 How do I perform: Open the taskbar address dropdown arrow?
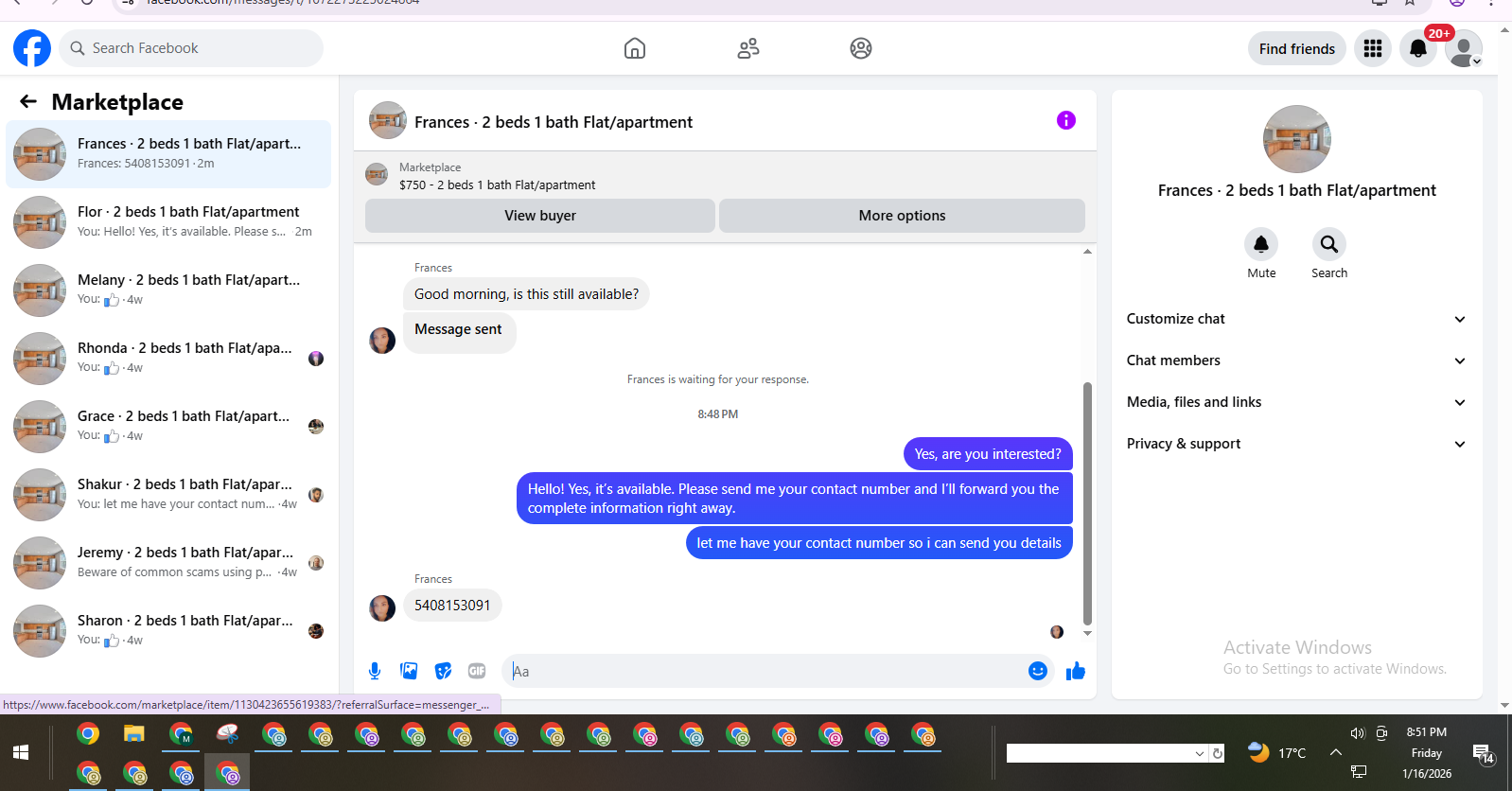(x=1200, y=753)
